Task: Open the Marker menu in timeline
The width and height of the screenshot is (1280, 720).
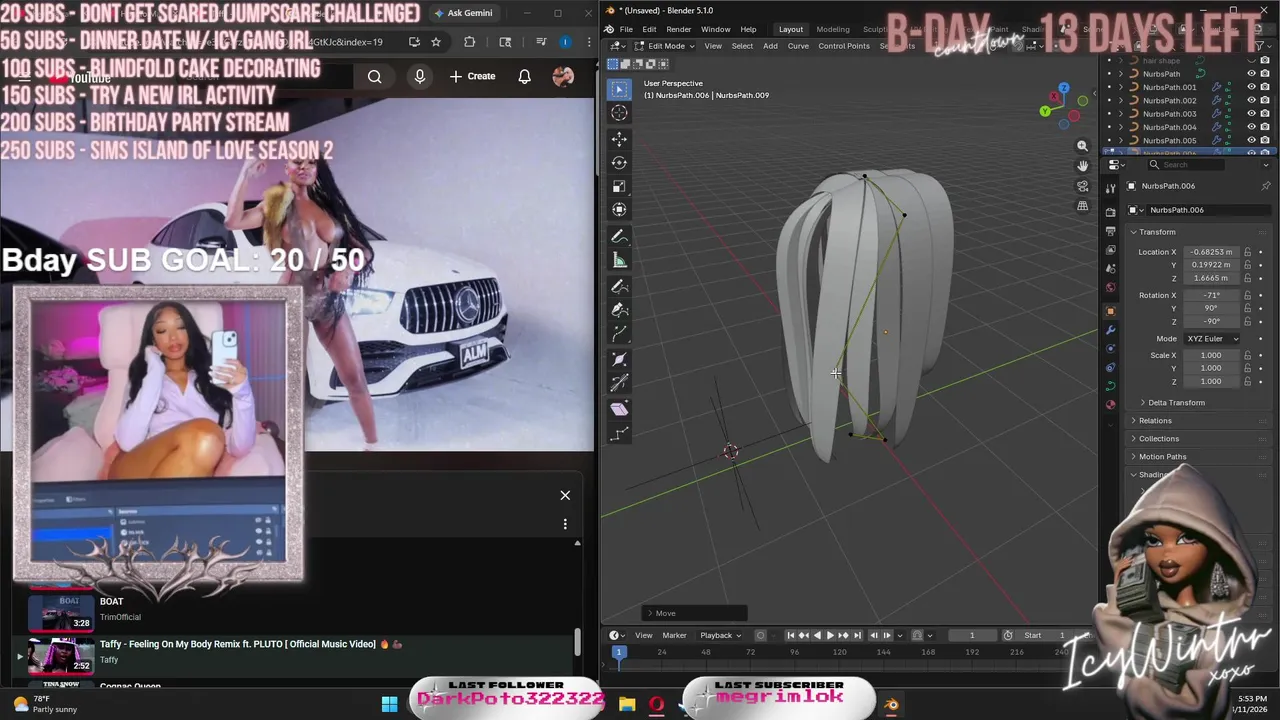Action: 674,635
